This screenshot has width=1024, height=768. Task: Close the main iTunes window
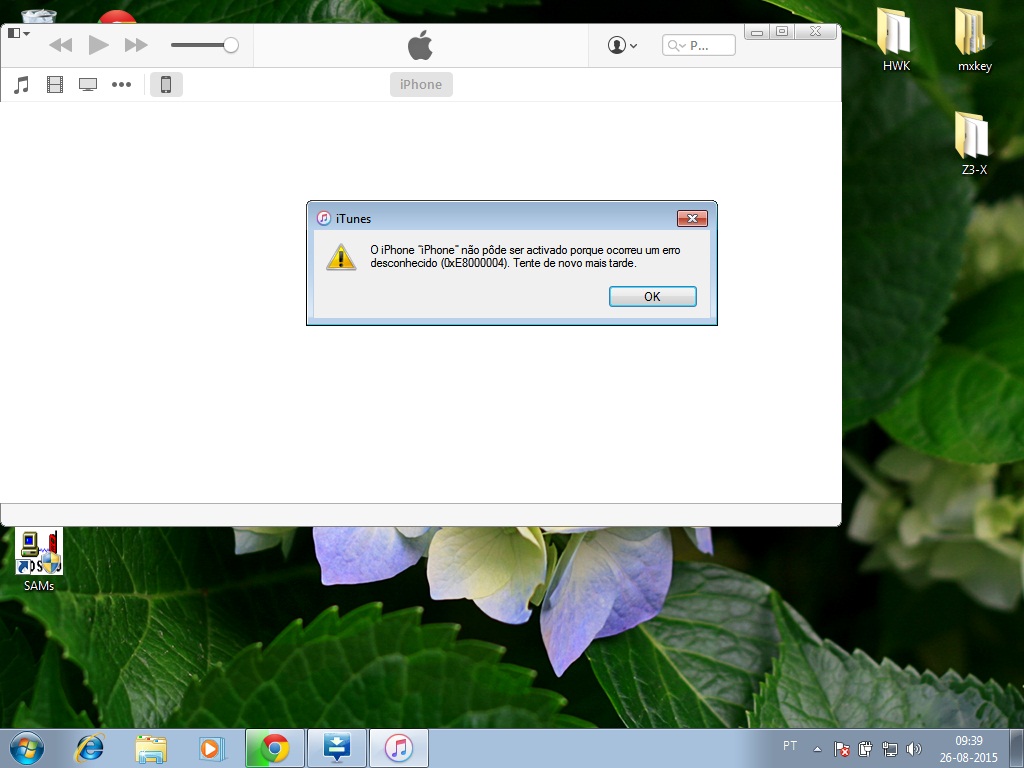coord(815,31)
